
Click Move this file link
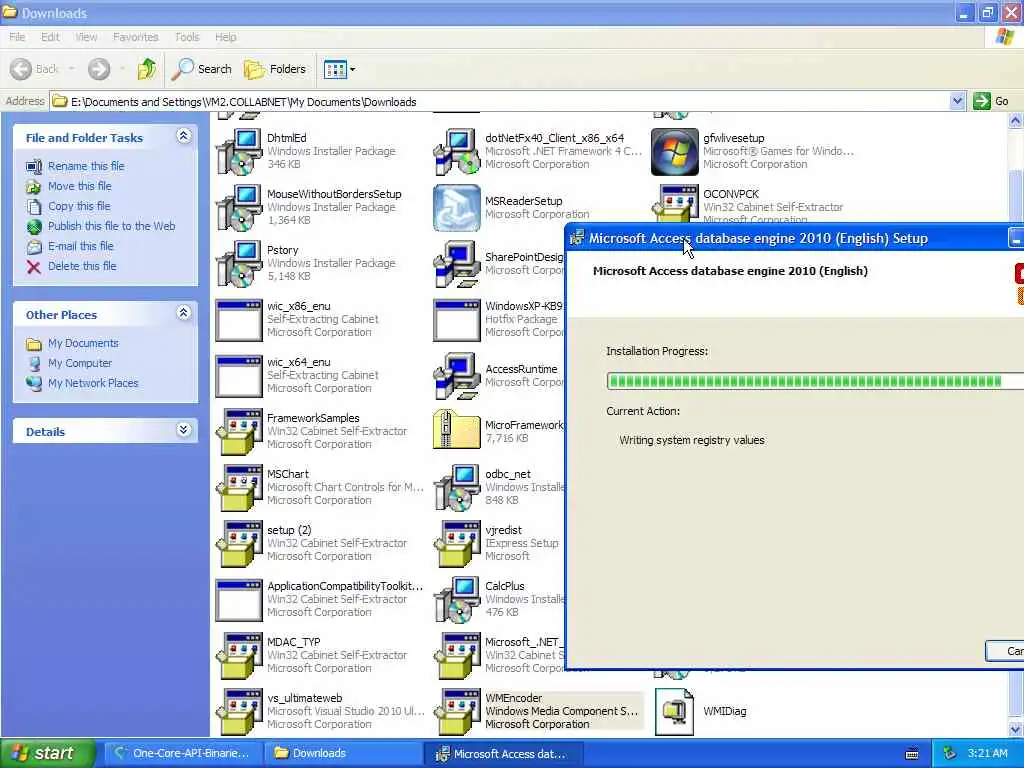pyautogui.click(x=79, y=186)
